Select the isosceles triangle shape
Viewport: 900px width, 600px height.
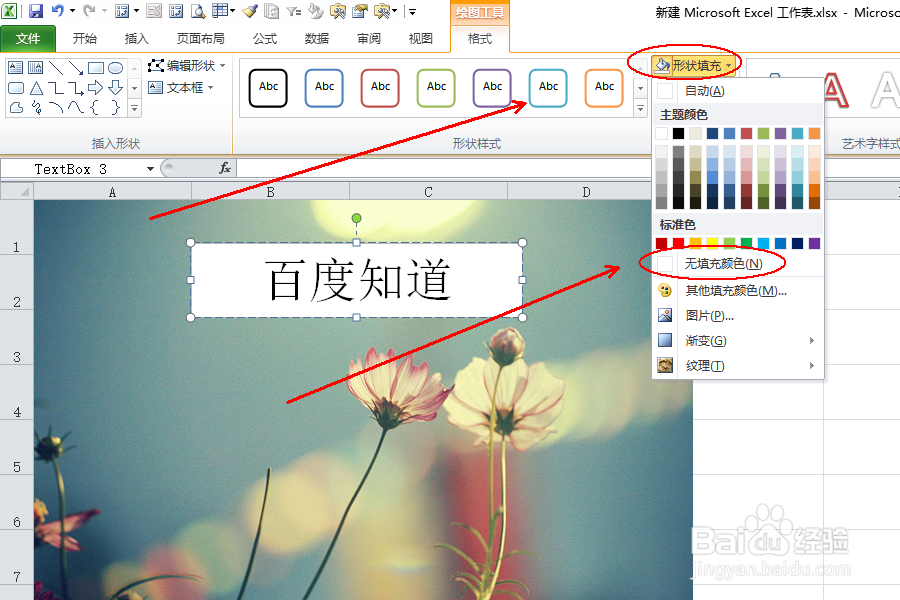point(36,88)
